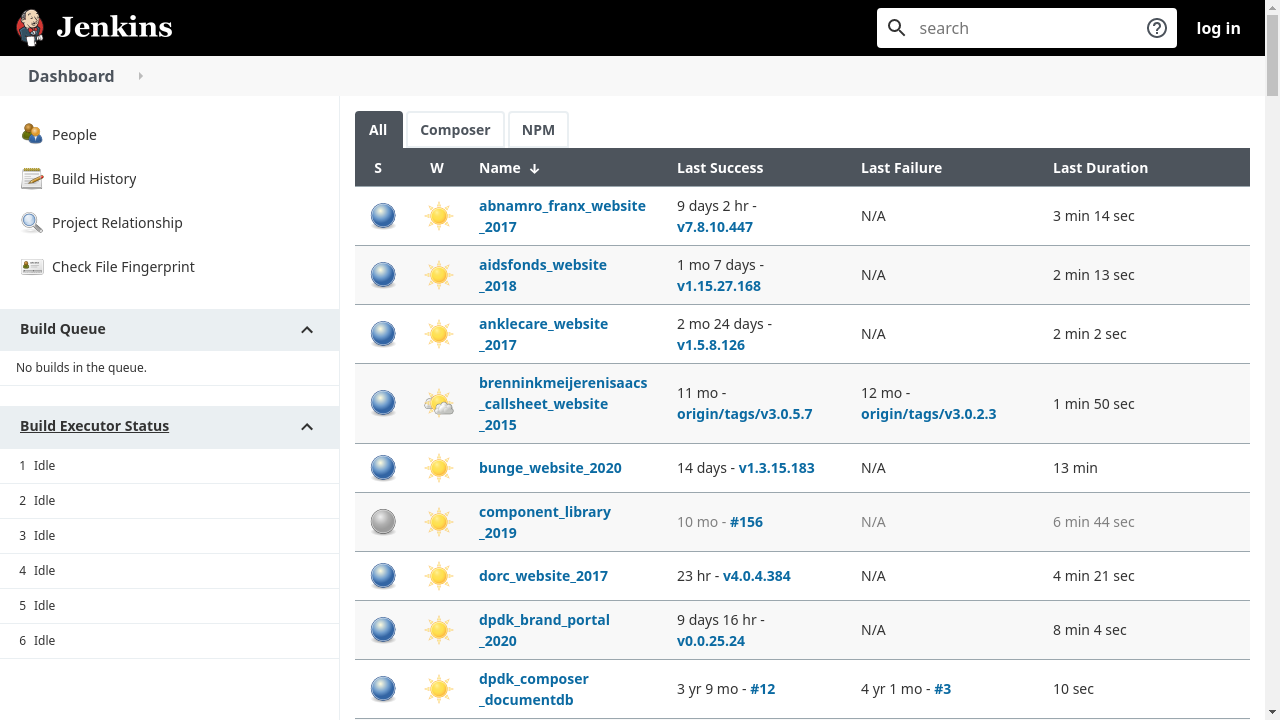Click sunny weather icon for dpdk_brand_portal_2020

438,630
